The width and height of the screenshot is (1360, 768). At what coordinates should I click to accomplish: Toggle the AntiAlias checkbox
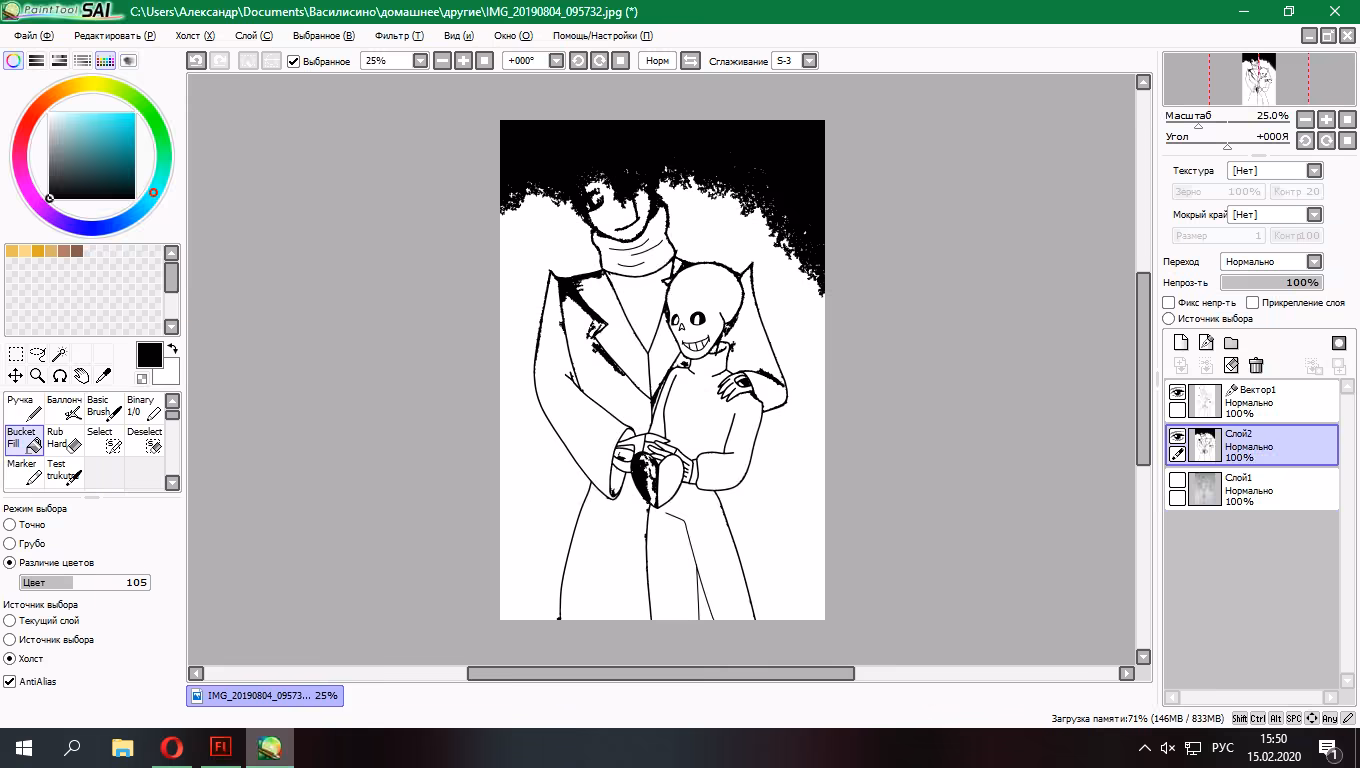(x=10, y=682)
